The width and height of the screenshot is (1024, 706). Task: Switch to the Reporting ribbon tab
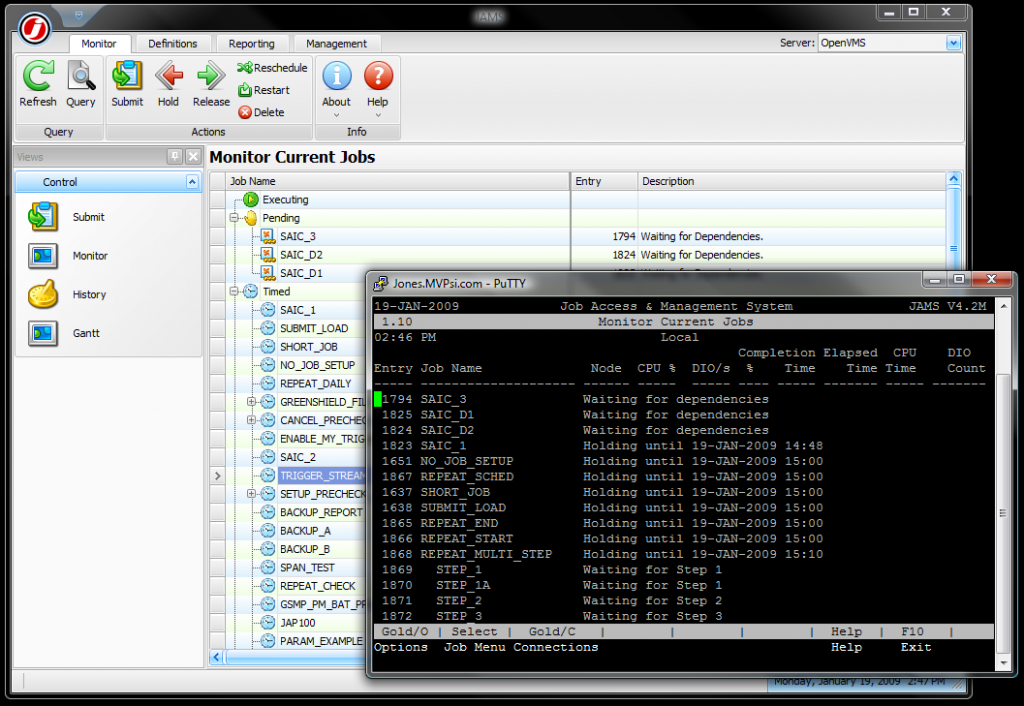click(x=251, y=44)
